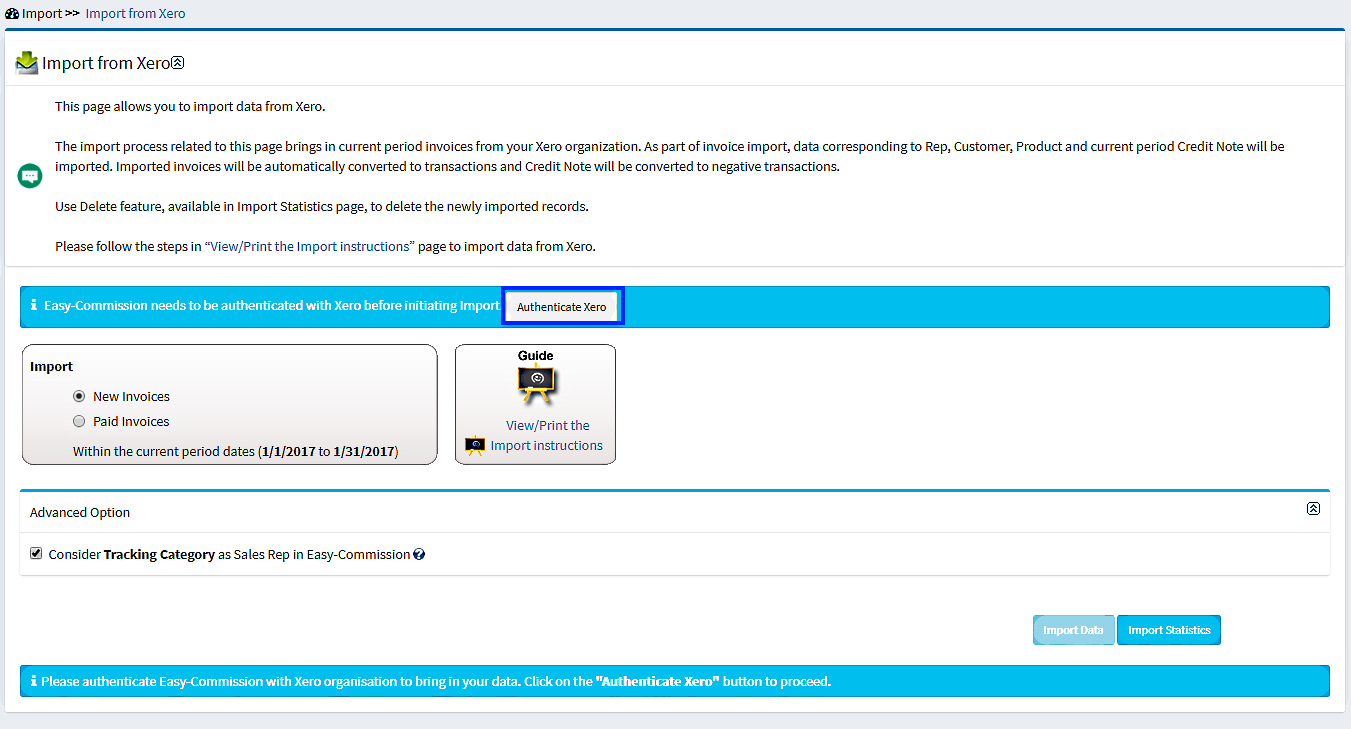This screenshot has height=729, width=1351.
Task: Click the Import from Xero download icon
Action: (x=27, y=63)
